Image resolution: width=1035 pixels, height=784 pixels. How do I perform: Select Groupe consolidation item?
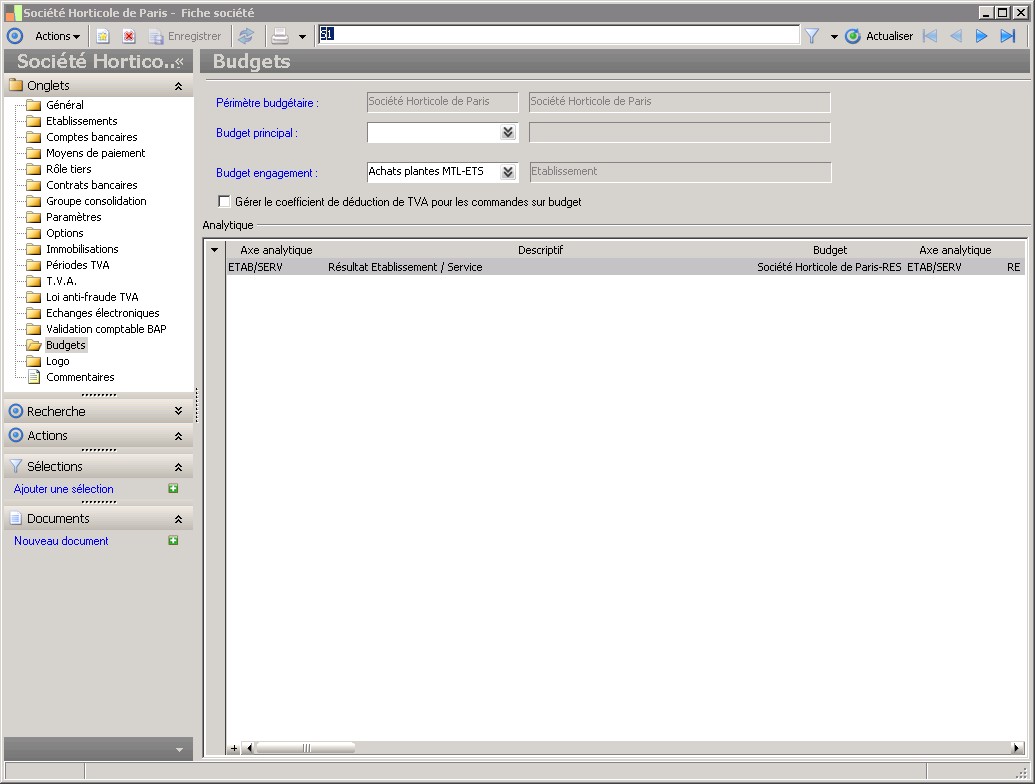point(96,201)
